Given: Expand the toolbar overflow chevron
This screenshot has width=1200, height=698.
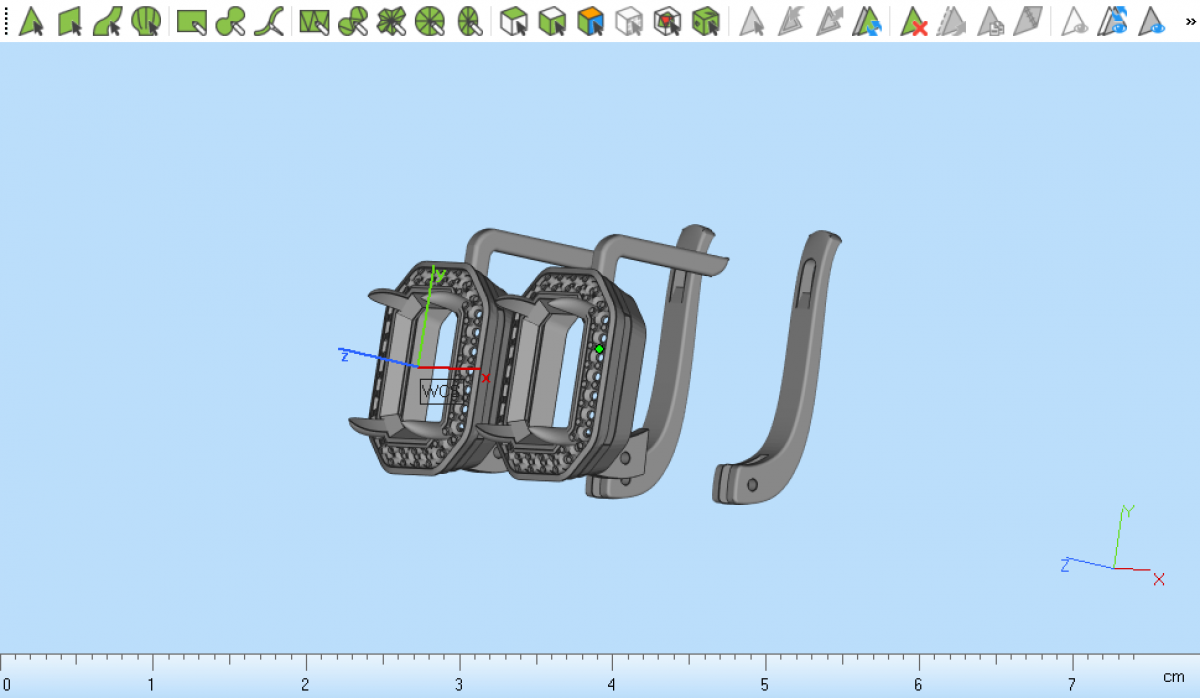Looking at the screenshot, I should pos(1189,21).
